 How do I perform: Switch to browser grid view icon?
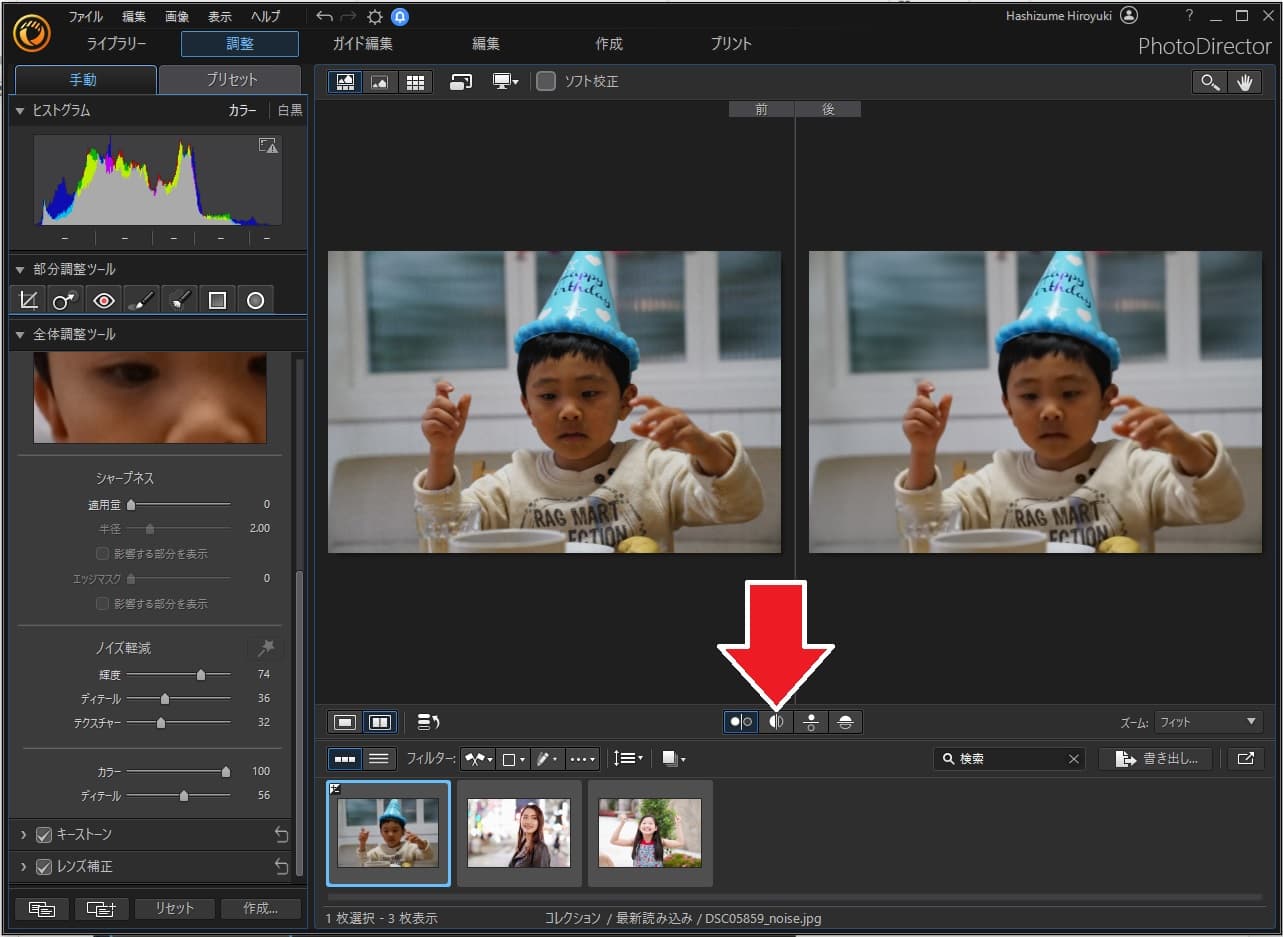pyautogui.click(x=415, y=82)
